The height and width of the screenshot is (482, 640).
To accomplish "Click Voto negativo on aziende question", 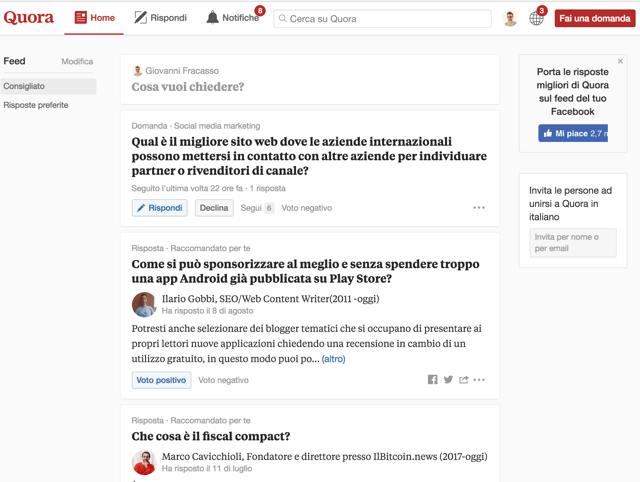I will click(307, 208).
